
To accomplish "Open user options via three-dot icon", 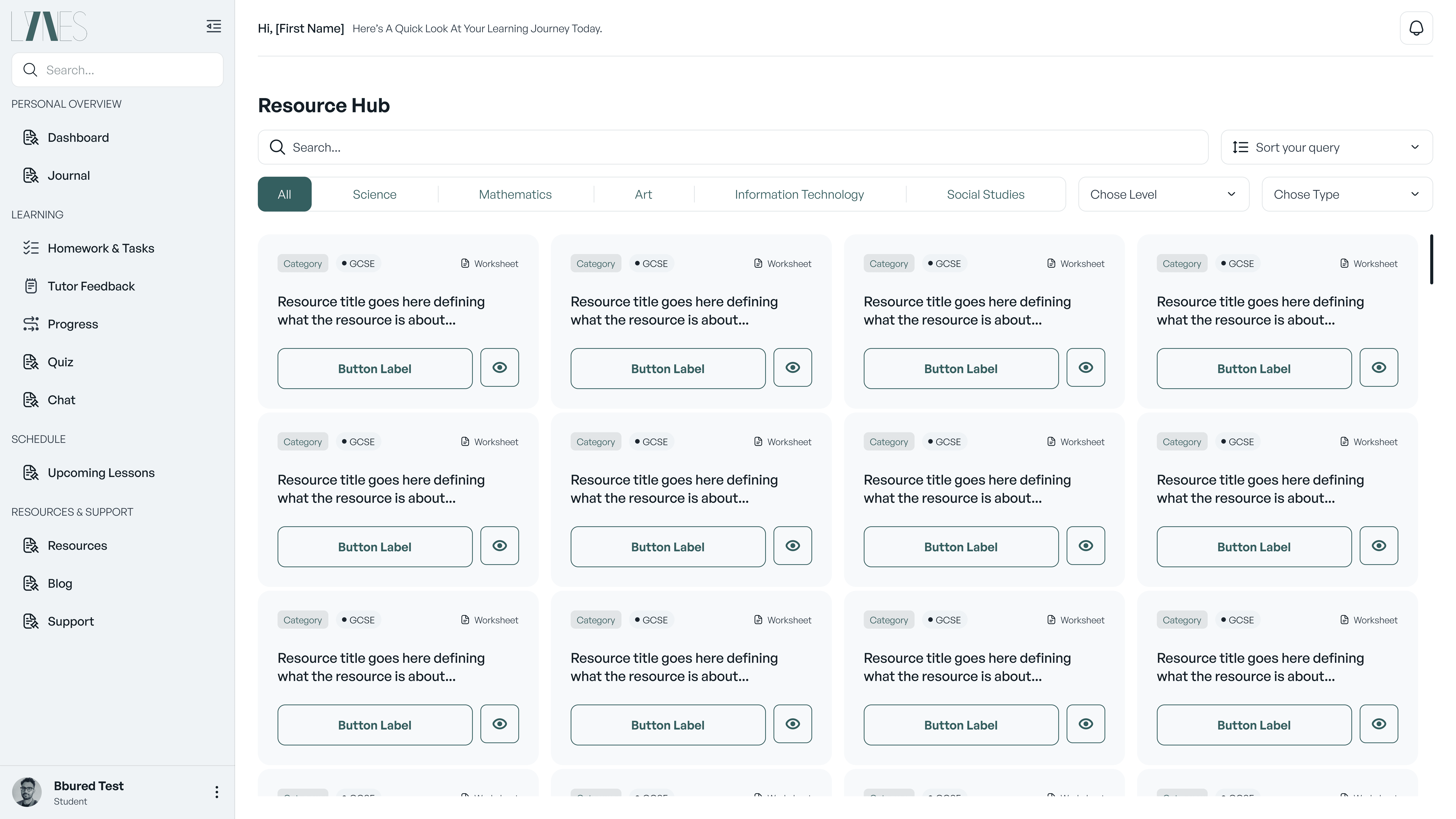I will click(x=217, y=792).
